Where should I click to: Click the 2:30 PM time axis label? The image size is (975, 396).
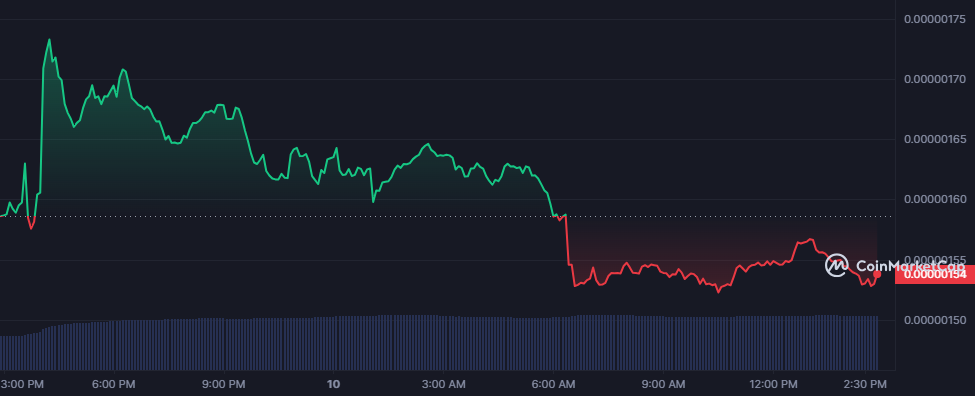tap(865, 384)
